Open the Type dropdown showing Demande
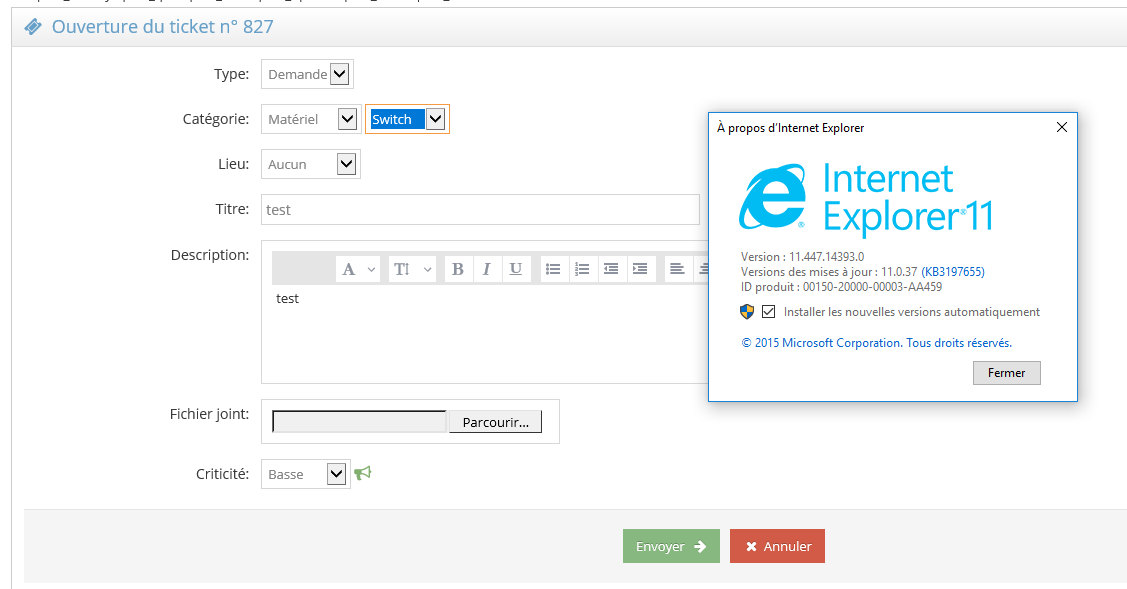 pyautogui.click(x=307, y=74)
